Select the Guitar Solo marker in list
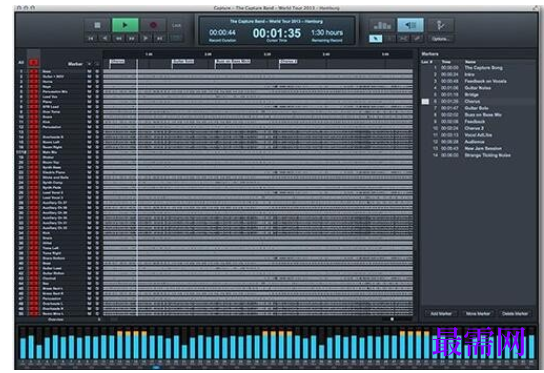Viewport: 544px width, 373px height. [x=477, y=108]
